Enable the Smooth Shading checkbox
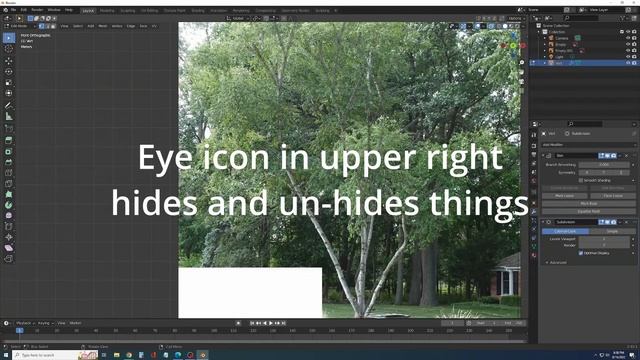 581,180
